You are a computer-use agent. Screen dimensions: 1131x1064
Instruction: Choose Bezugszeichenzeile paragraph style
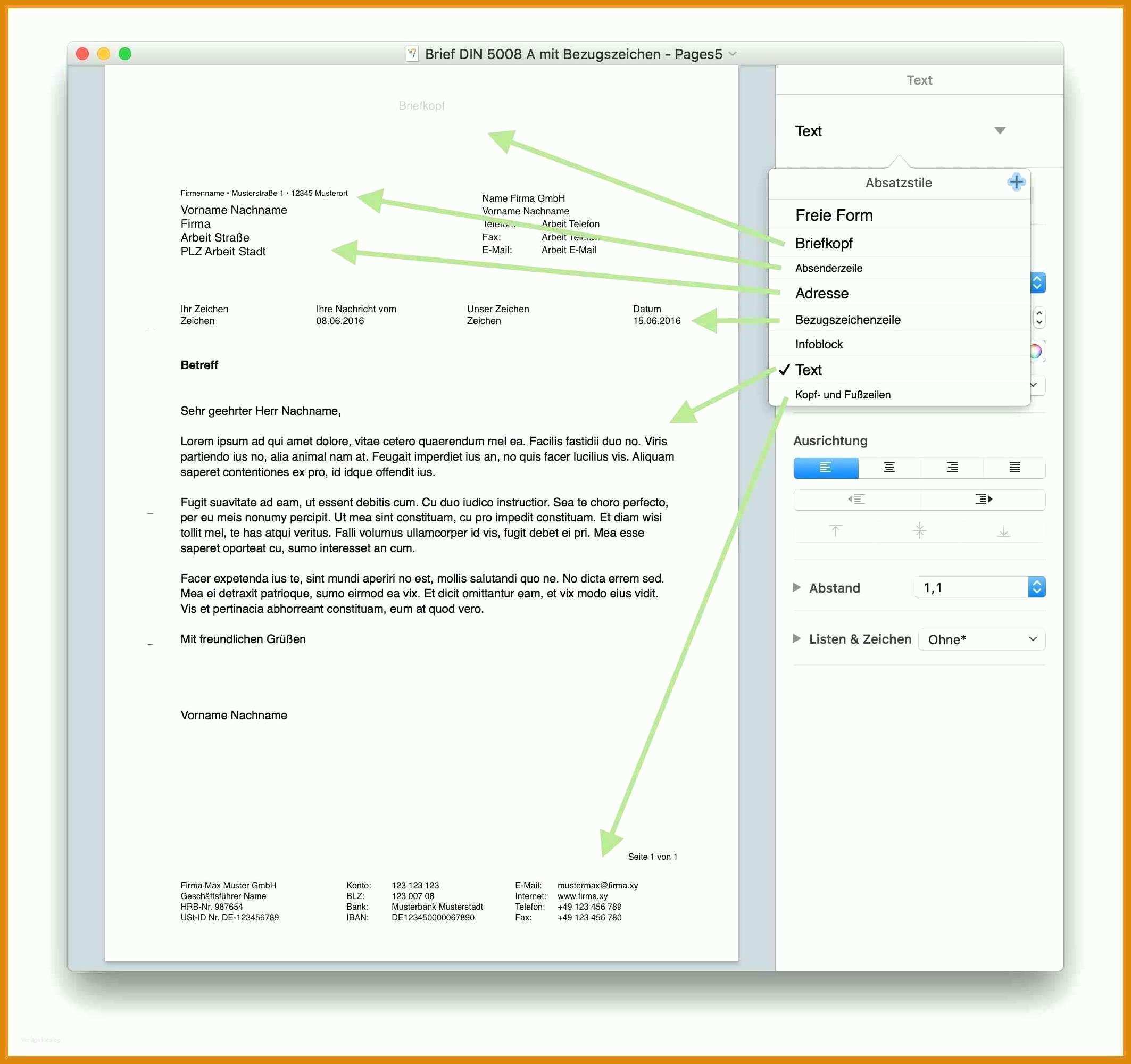(x=899, y=320)
